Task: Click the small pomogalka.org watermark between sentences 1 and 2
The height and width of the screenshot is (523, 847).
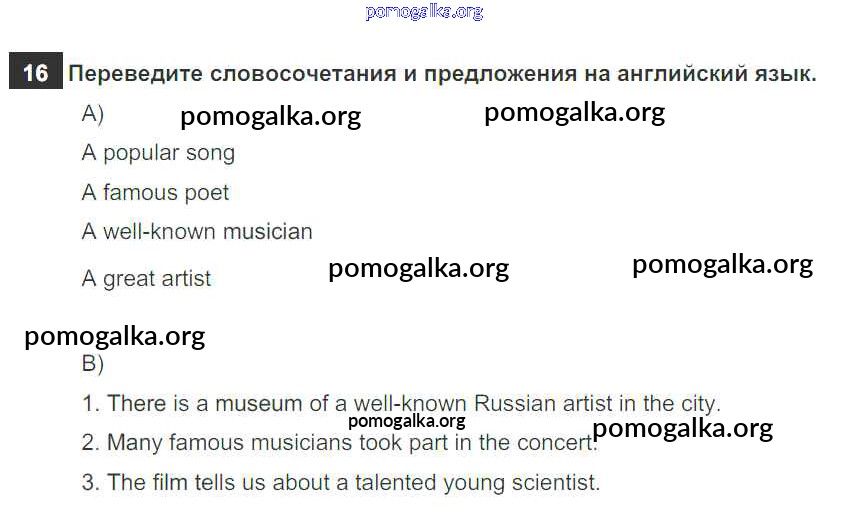Action: pos(407,421)
